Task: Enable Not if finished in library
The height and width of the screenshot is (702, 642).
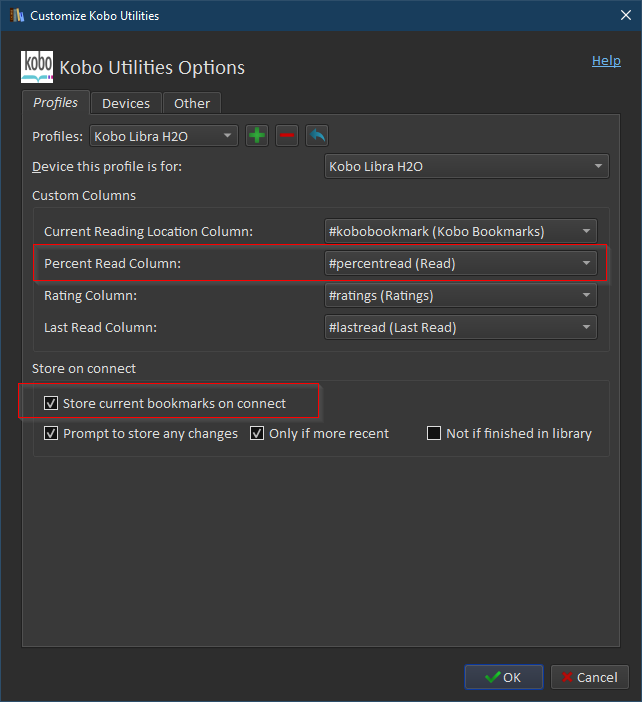Action: (434, 433)
